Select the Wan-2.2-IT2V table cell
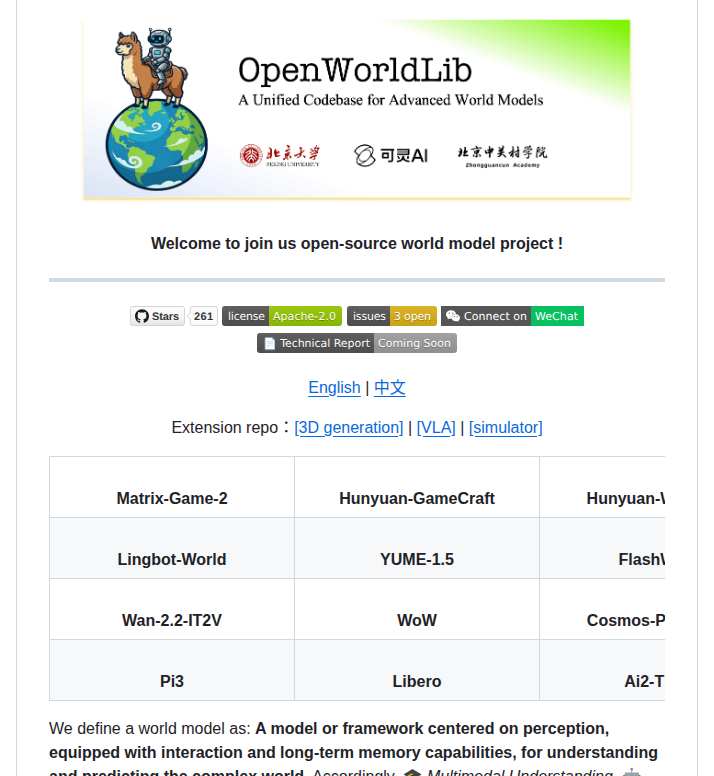This screenshot has width=714, height=776. click(x=172, y=609)
